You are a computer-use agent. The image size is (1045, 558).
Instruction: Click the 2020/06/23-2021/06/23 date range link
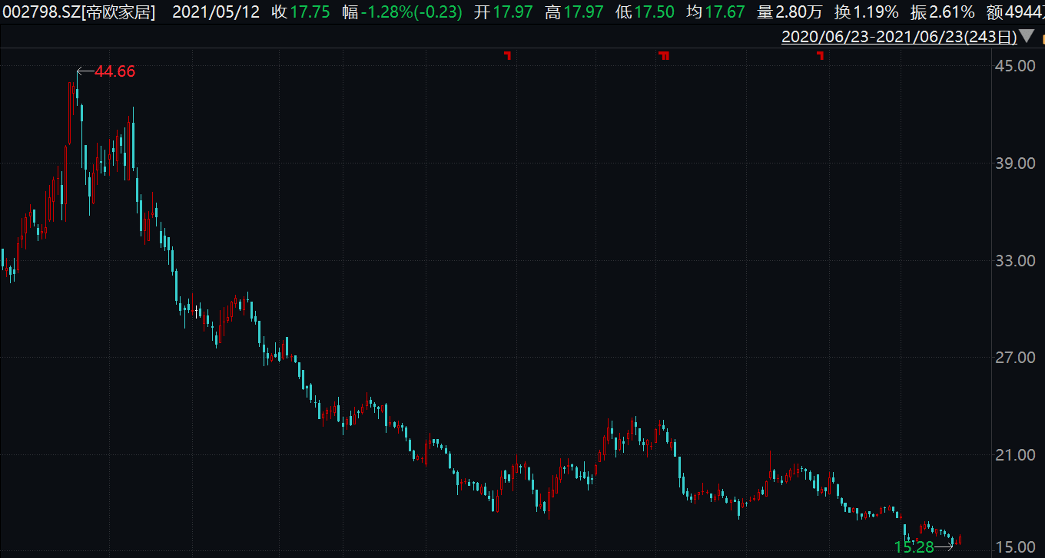coord(898,38)
